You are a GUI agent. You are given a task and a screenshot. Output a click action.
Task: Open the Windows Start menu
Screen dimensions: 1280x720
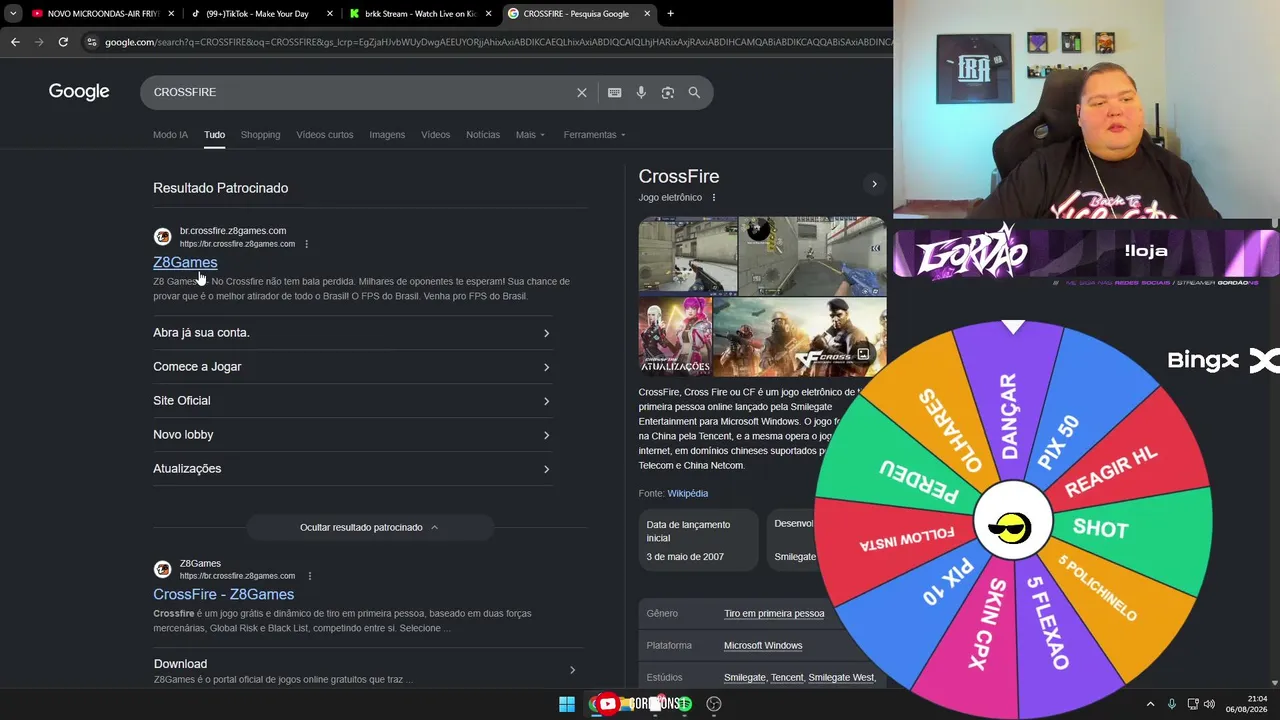[x=567, y=704]
